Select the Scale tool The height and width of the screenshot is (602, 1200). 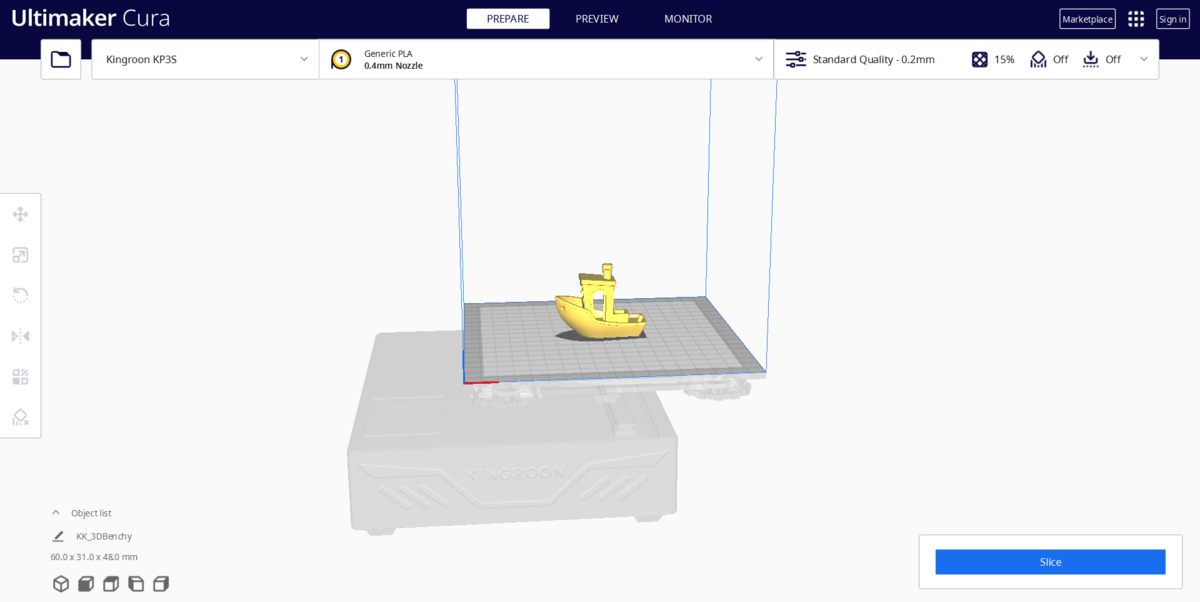(20, 255)
